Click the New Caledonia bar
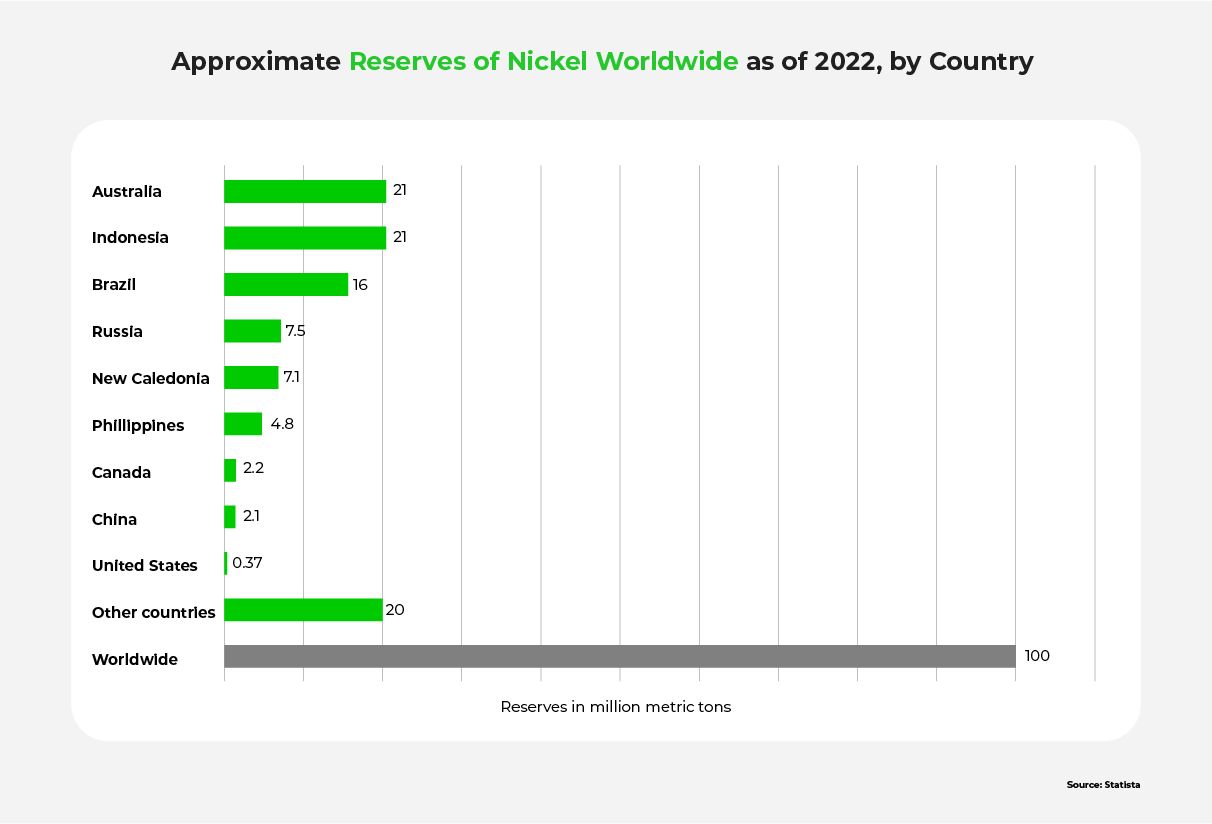1212x824 pixels. pos(251,378)
